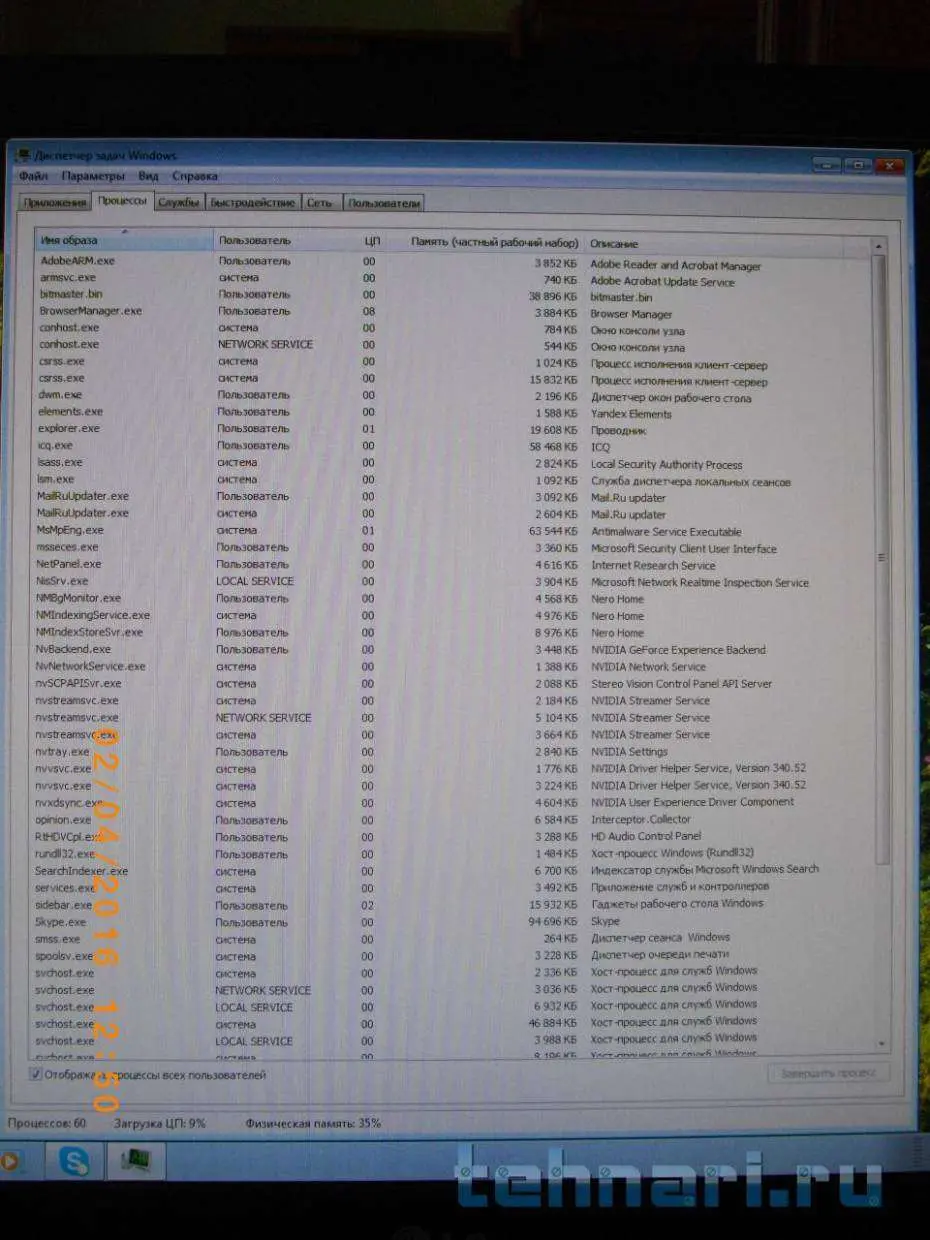
Task: Select the rundll32.exe process
Action: click(453, 854)
